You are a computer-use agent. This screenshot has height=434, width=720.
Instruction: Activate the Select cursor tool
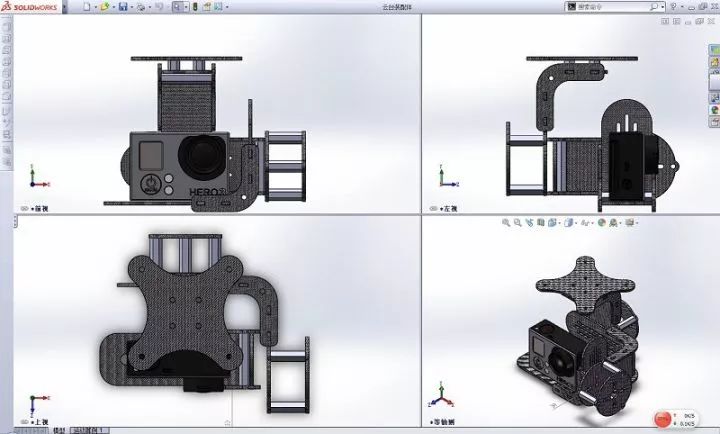(177, 7)
